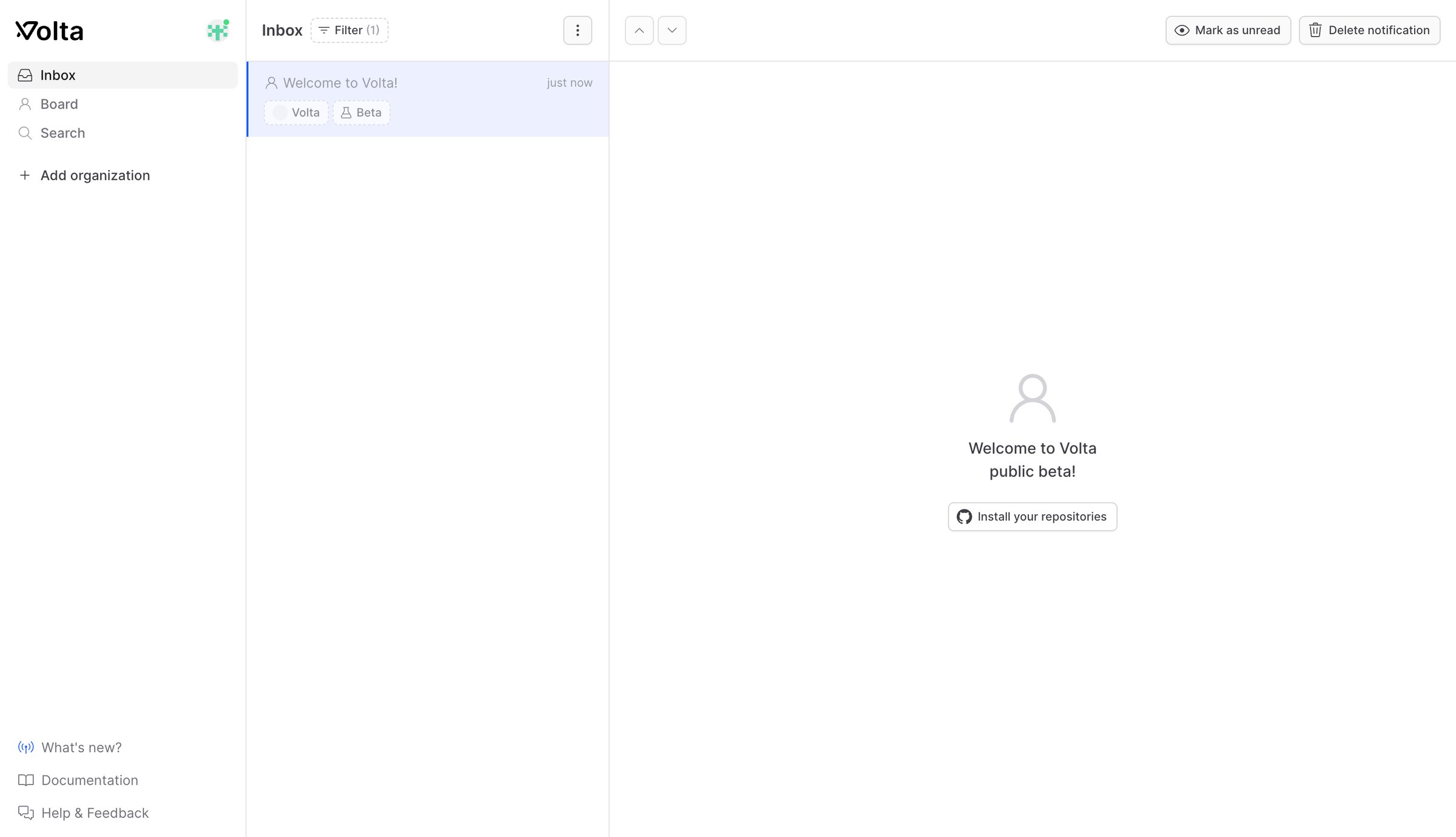Open What's new?
Viewport: 1456px width, 837px height.
tap(70, 747)
